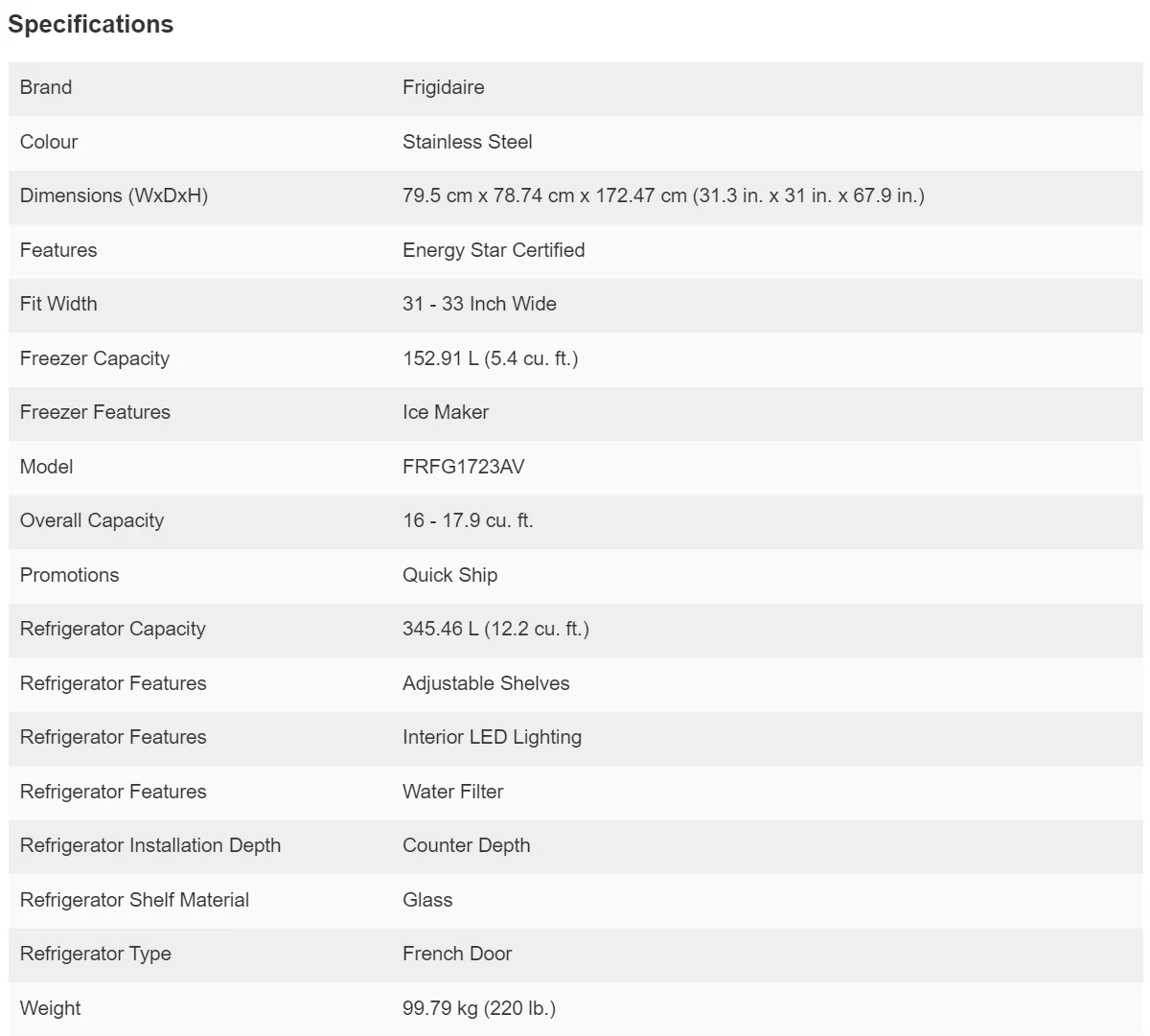
Task: Select the Freezer Capacity label
Action: point(94,358)
